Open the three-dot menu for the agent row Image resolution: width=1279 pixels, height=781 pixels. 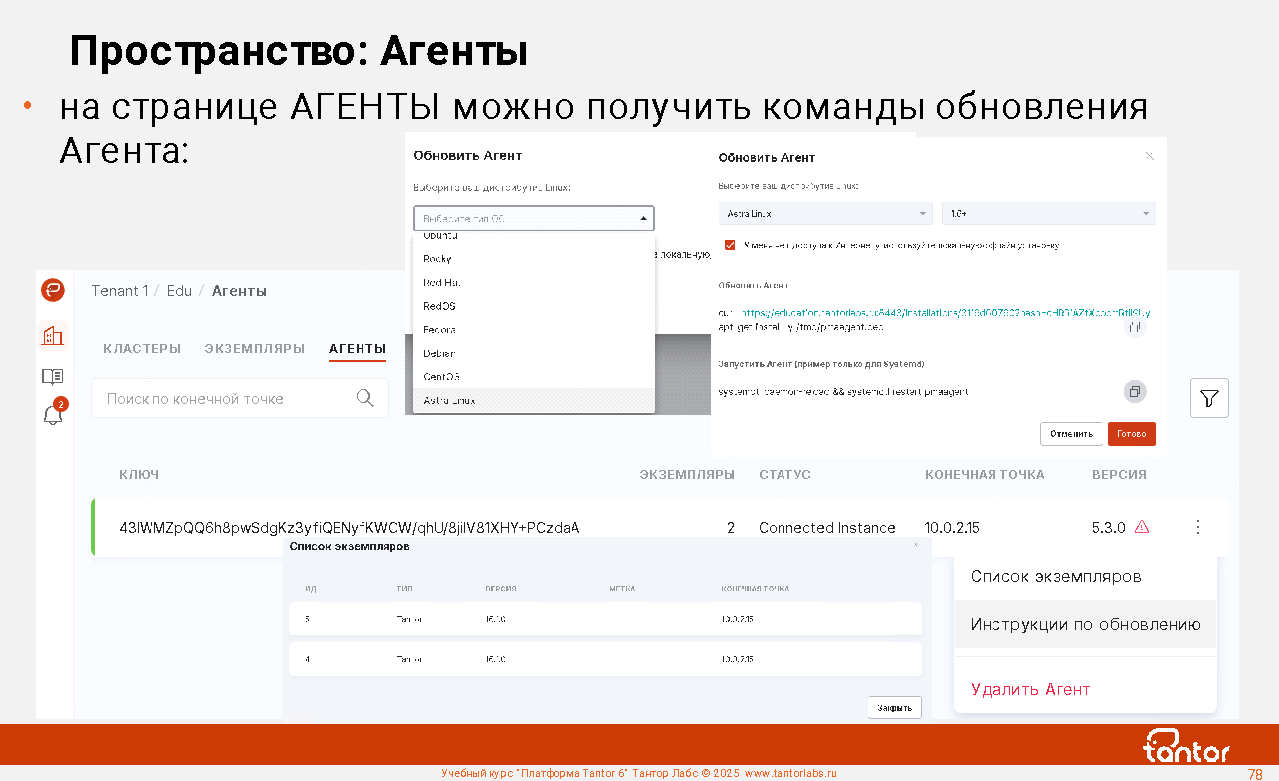tap(1198, 527)
